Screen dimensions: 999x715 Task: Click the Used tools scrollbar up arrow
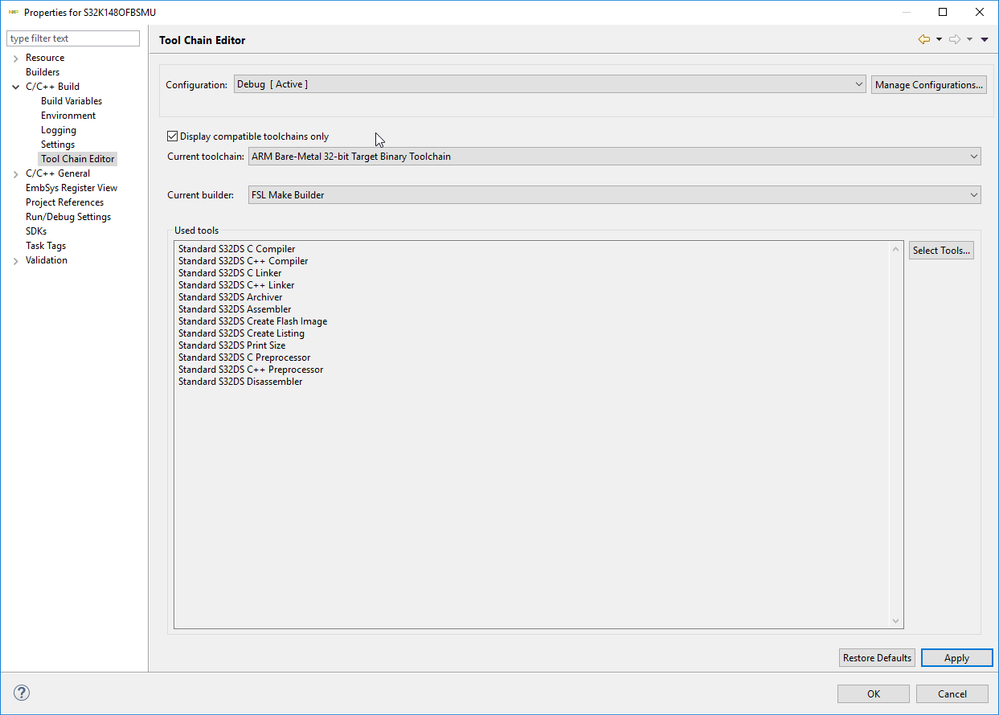896,249
